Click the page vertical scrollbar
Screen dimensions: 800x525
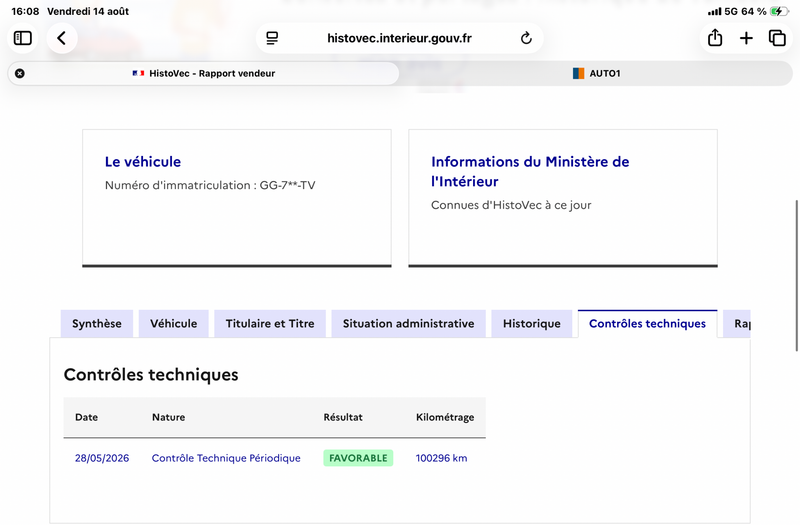click(797, 276)
